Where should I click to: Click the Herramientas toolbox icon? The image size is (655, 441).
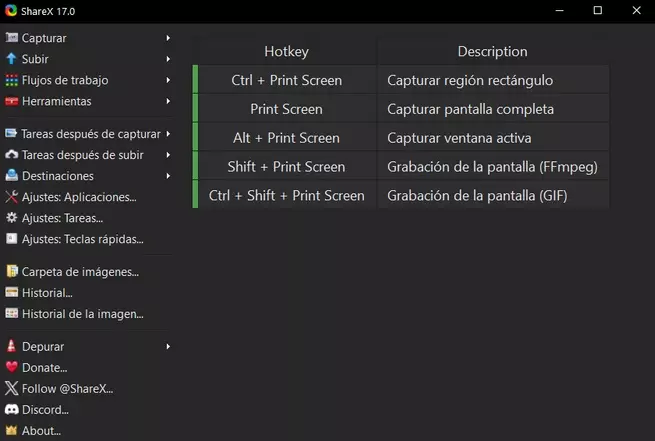(x=11, y=101)
